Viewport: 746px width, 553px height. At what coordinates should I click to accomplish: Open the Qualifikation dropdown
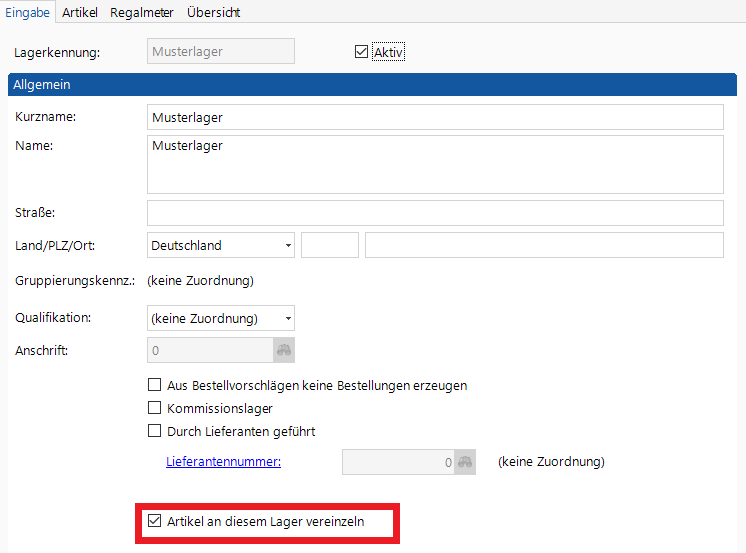[x=288, y=319]
